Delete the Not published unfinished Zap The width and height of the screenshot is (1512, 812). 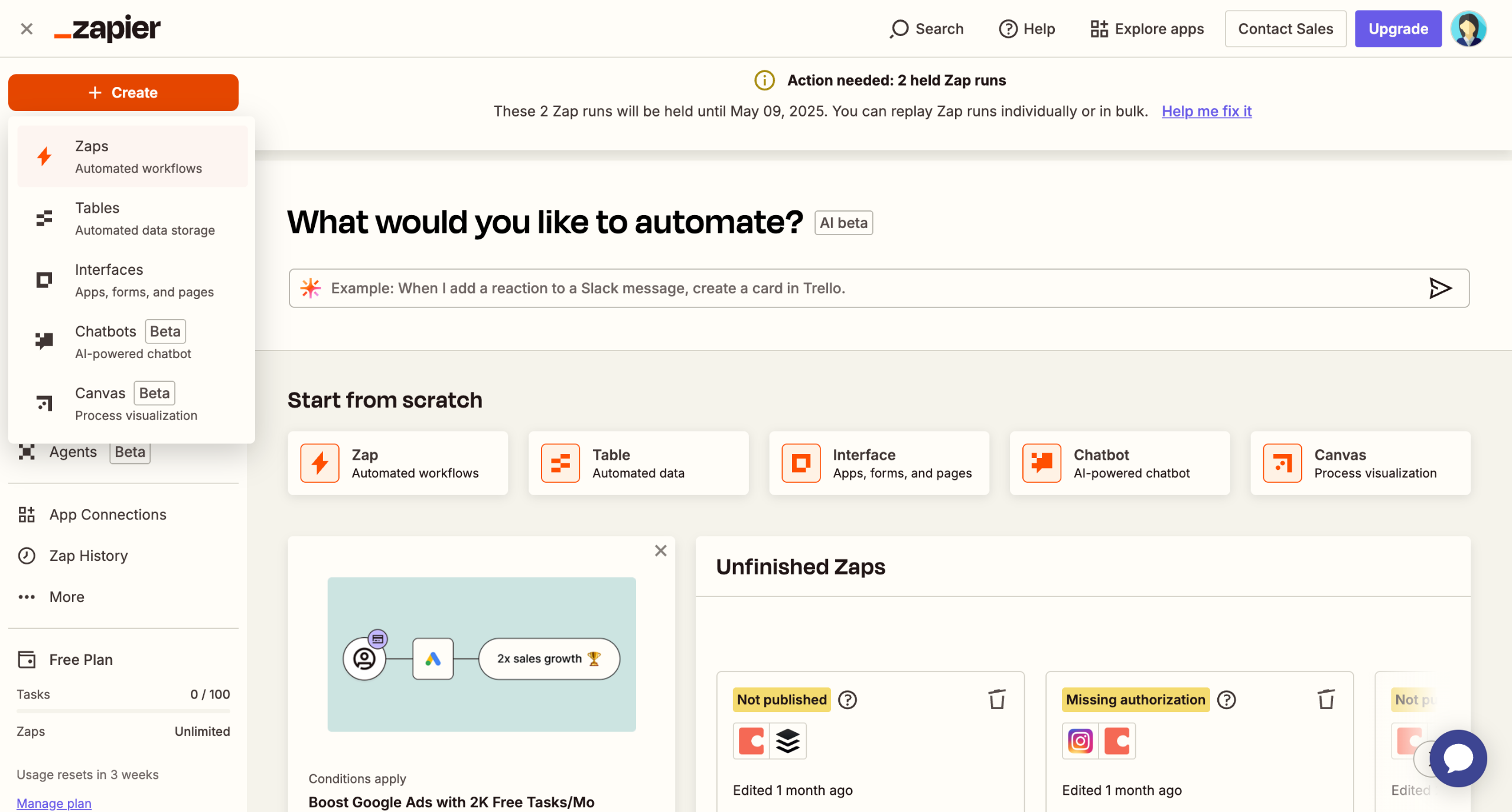(997, 699)
